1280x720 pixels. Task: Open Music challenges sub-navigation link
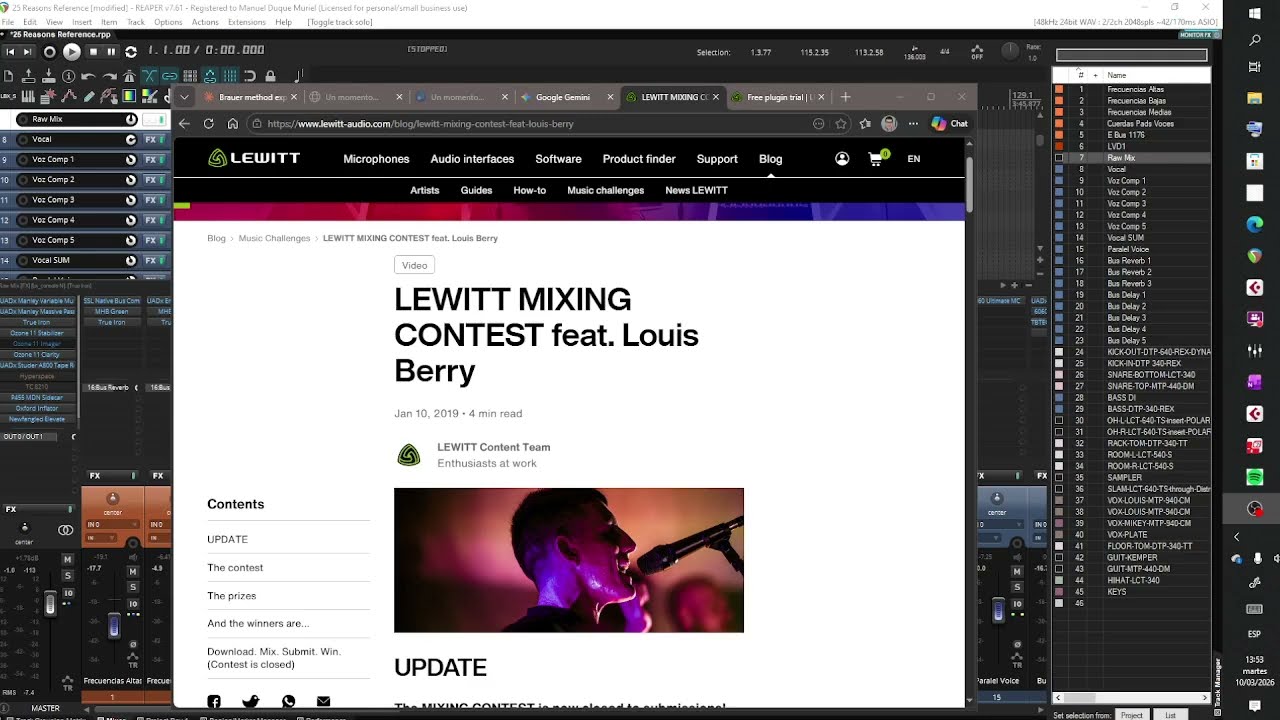tap(605, 190)
